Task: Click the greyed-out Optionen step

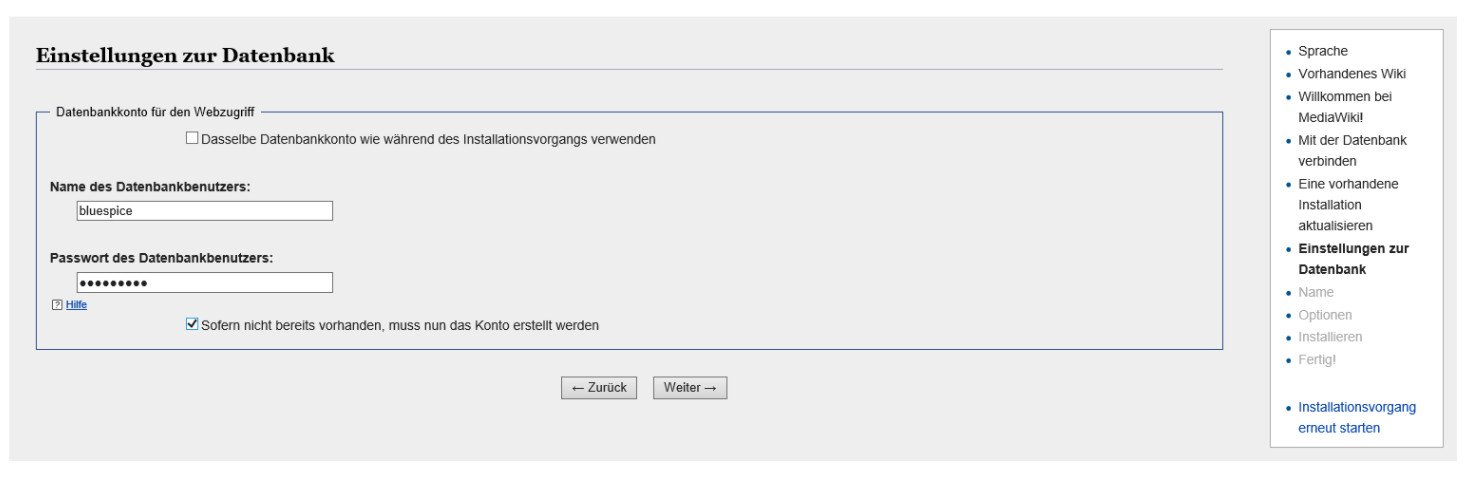Action: (x=1326, y=314)
